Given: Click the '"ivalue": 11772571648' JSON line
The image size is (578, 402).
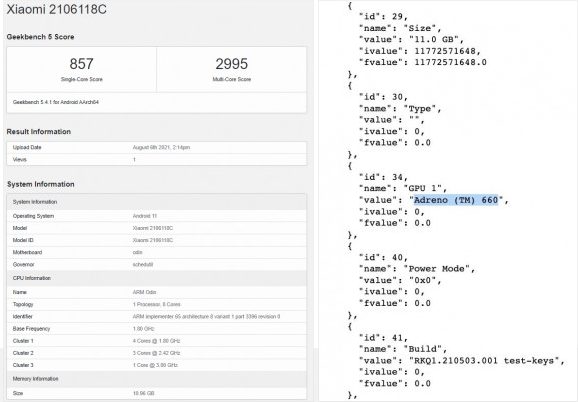Looking at the screenshot, I should [x=420, y=51].
